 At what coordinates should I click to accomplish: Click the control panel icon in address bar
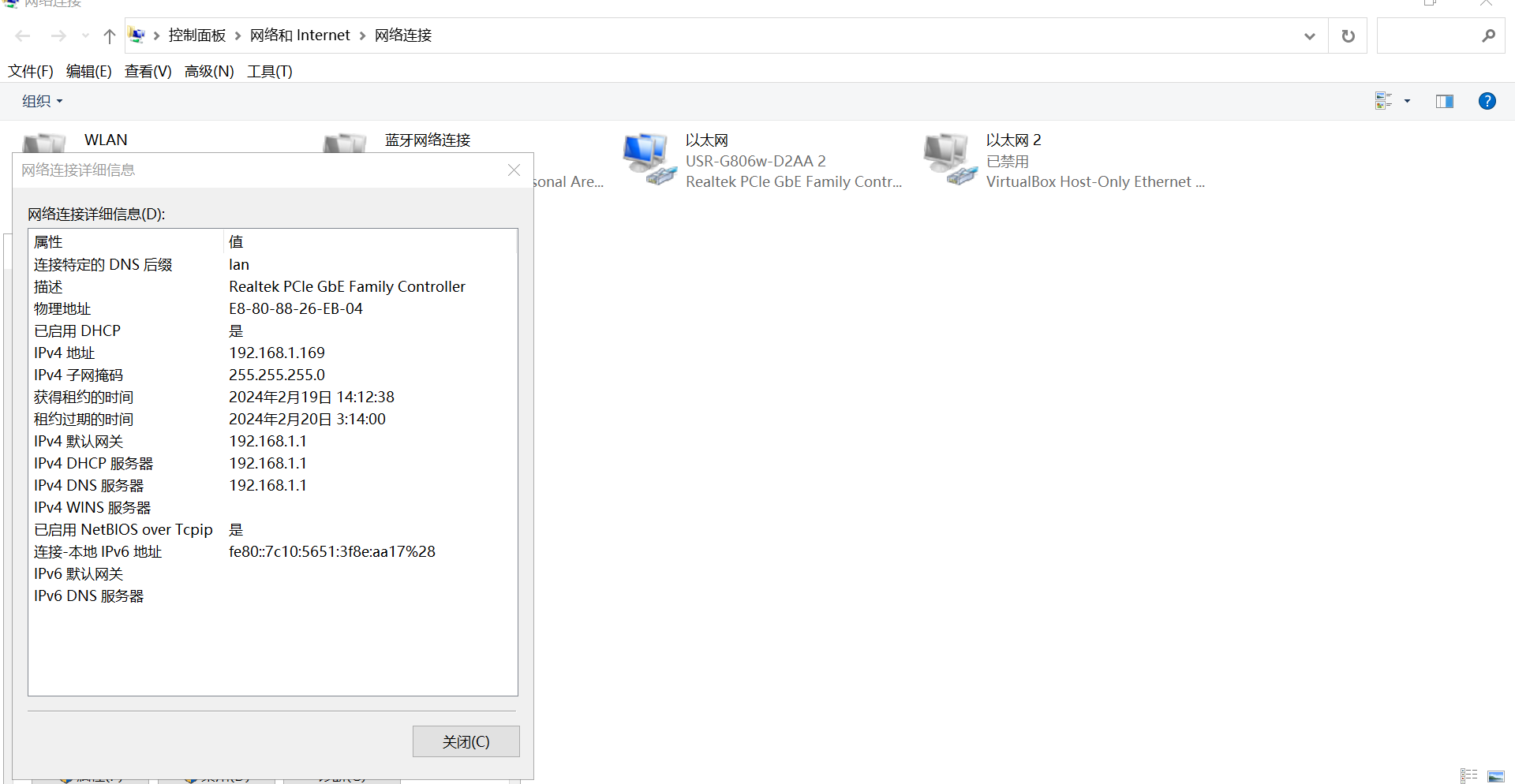point(137,35)
